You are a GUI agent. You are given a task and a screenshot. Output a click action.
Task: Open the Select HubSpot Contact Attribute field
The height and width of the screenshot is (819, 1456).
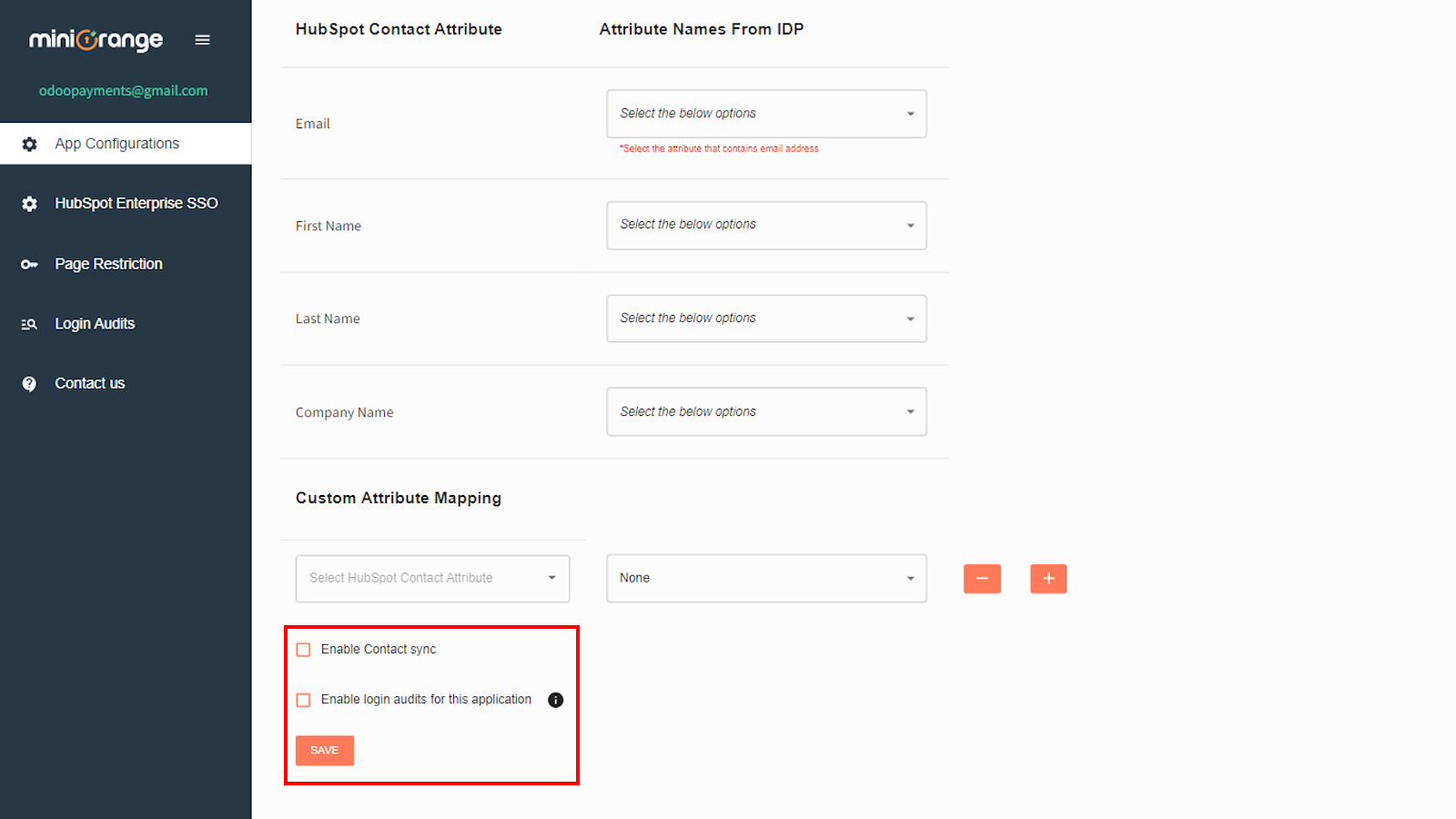click(x=431, y=578)
